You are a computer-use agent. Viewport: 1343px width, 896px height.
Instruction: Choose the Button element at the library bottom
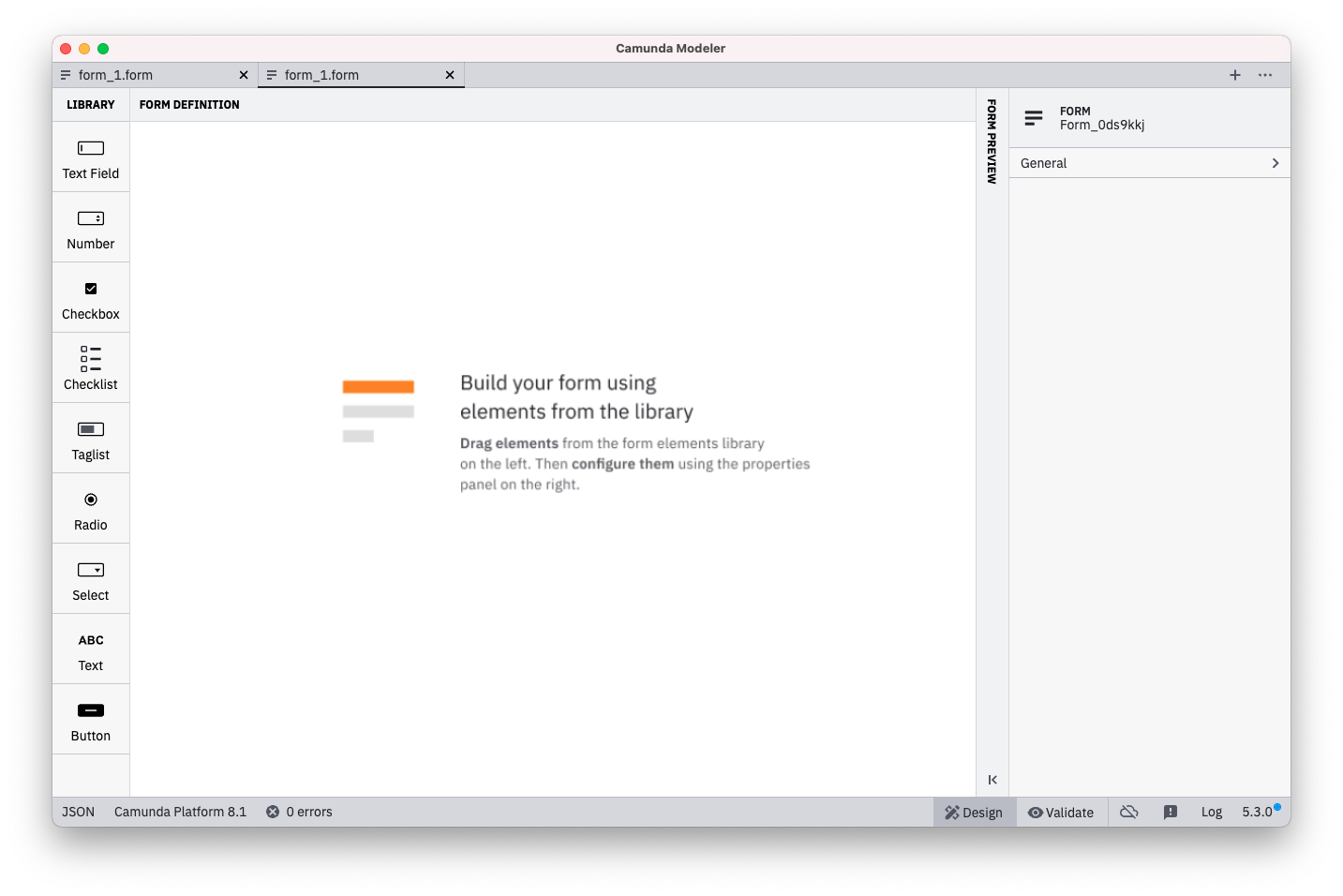click(x=90, y=720)
